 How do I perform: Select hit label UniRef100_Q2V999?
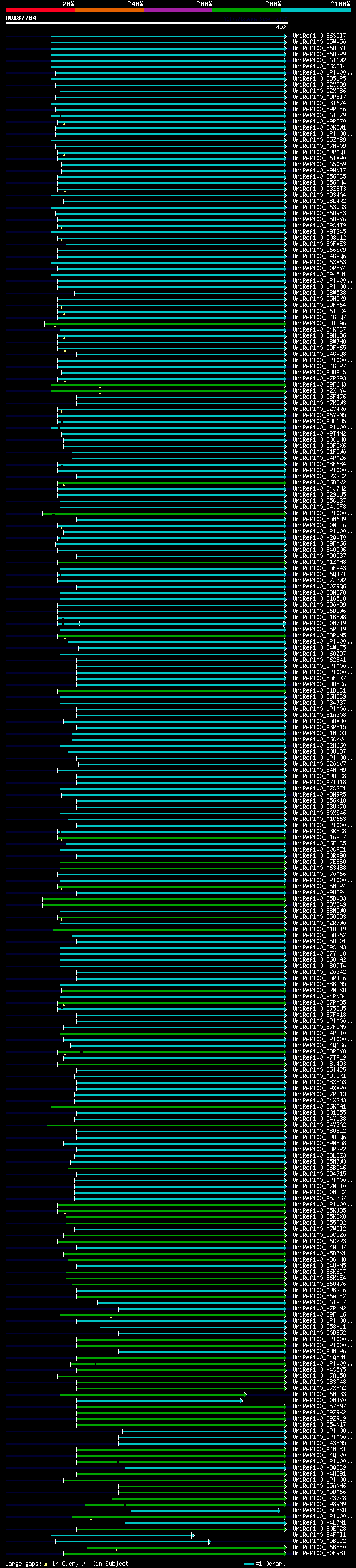pyautogui.click(x=319, y=85)
